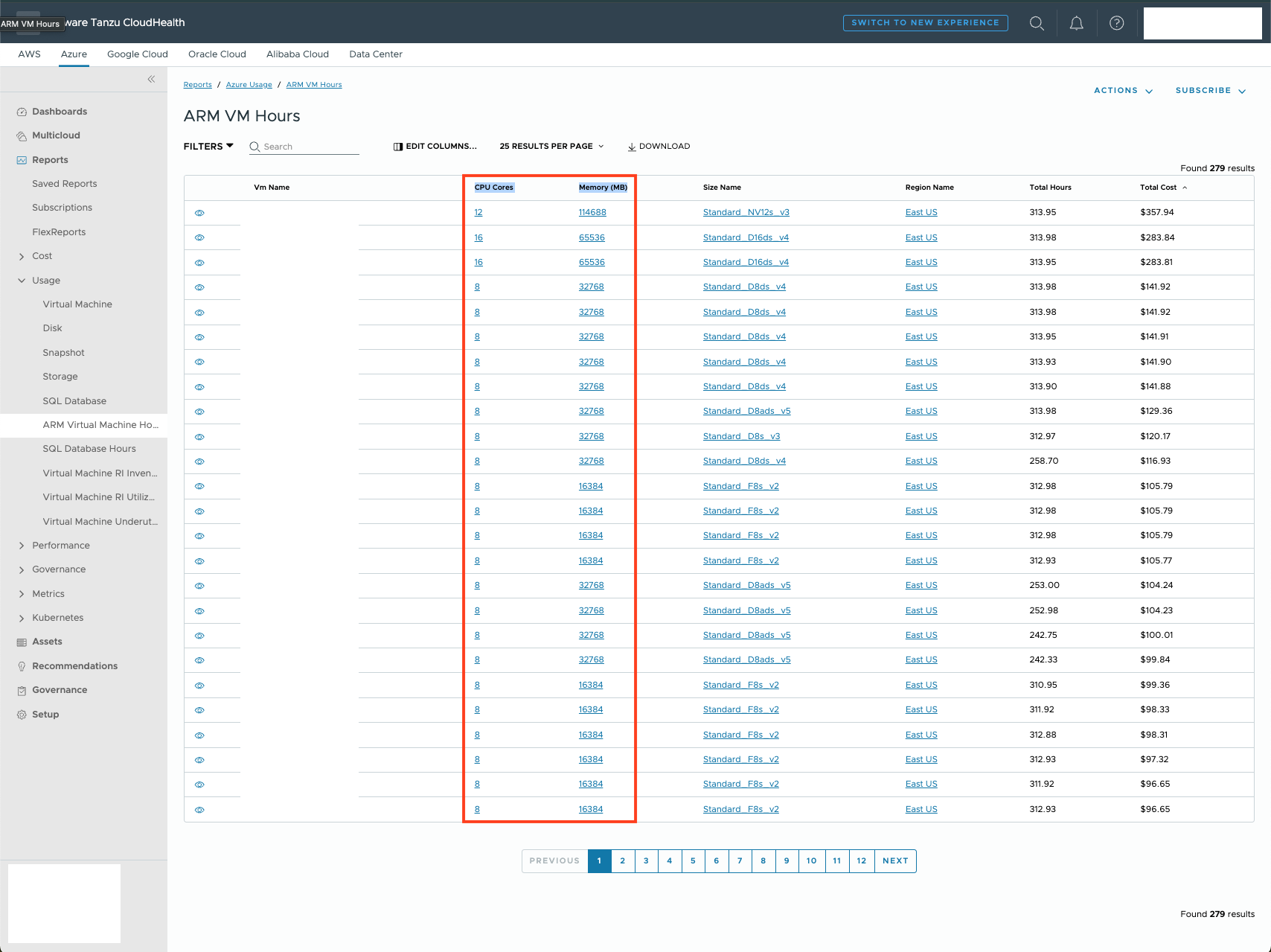The image size is (1271, 952).
Task: Open the notifications bell
Action: pyautogui.click(x=1076, y=23)
